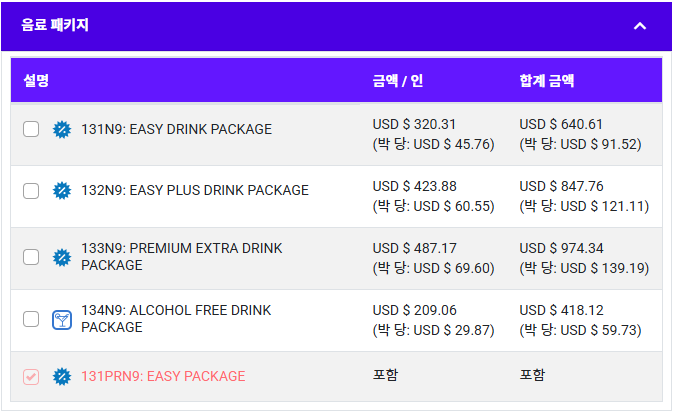The width and height of the screenshot is (674, 412).
Task: Click discount badge icon beside Easy Plus Drink Package
Action: (62, 191)
